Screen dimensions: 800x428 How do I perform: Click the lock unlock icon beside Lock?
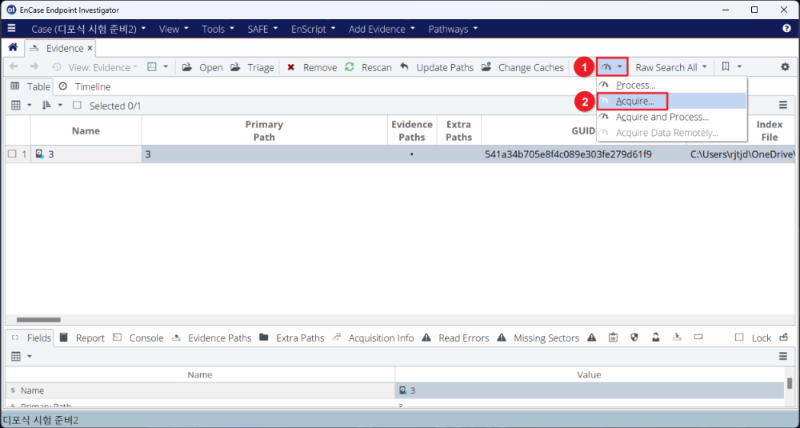click(x=784, y=337)
